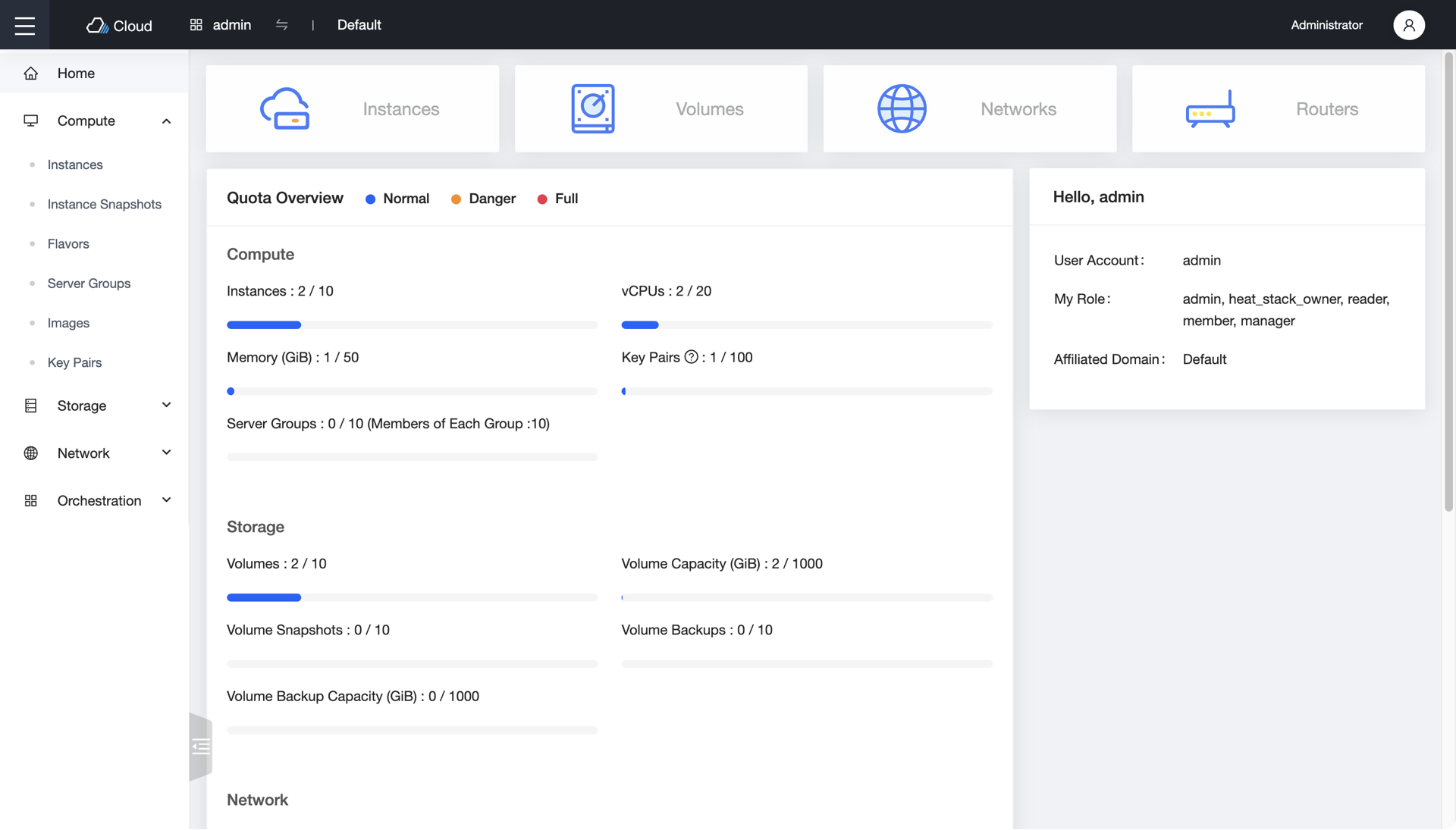Click the Networks globe card icon
The width and height of the screenshot is (1456, 830).
tap(902, 108)
